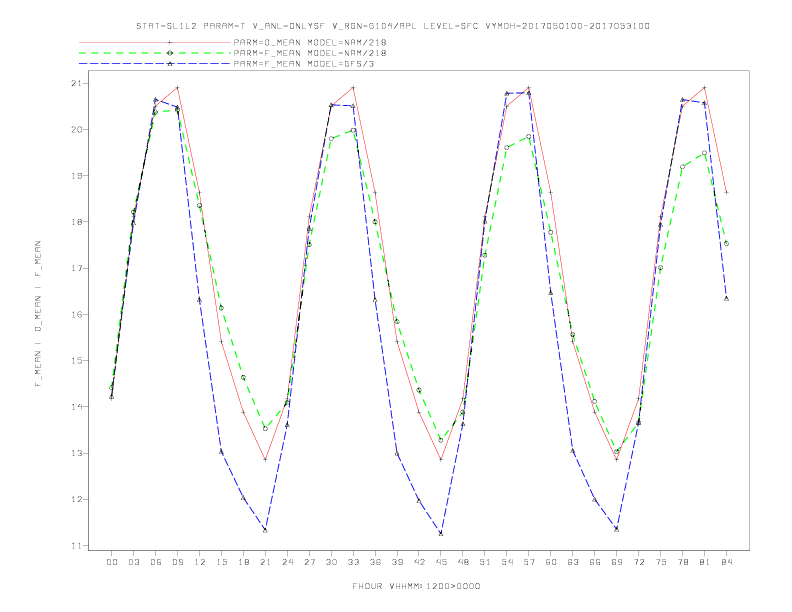Image resolution: width=792 pixels, height=612 pixels.
Task: Click y-axis tick value 15
Action: point(77,361)
